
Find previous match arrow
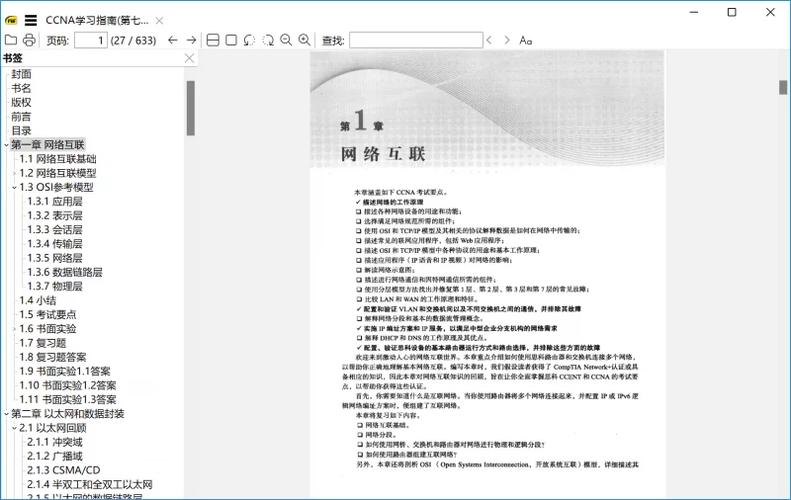489,40
